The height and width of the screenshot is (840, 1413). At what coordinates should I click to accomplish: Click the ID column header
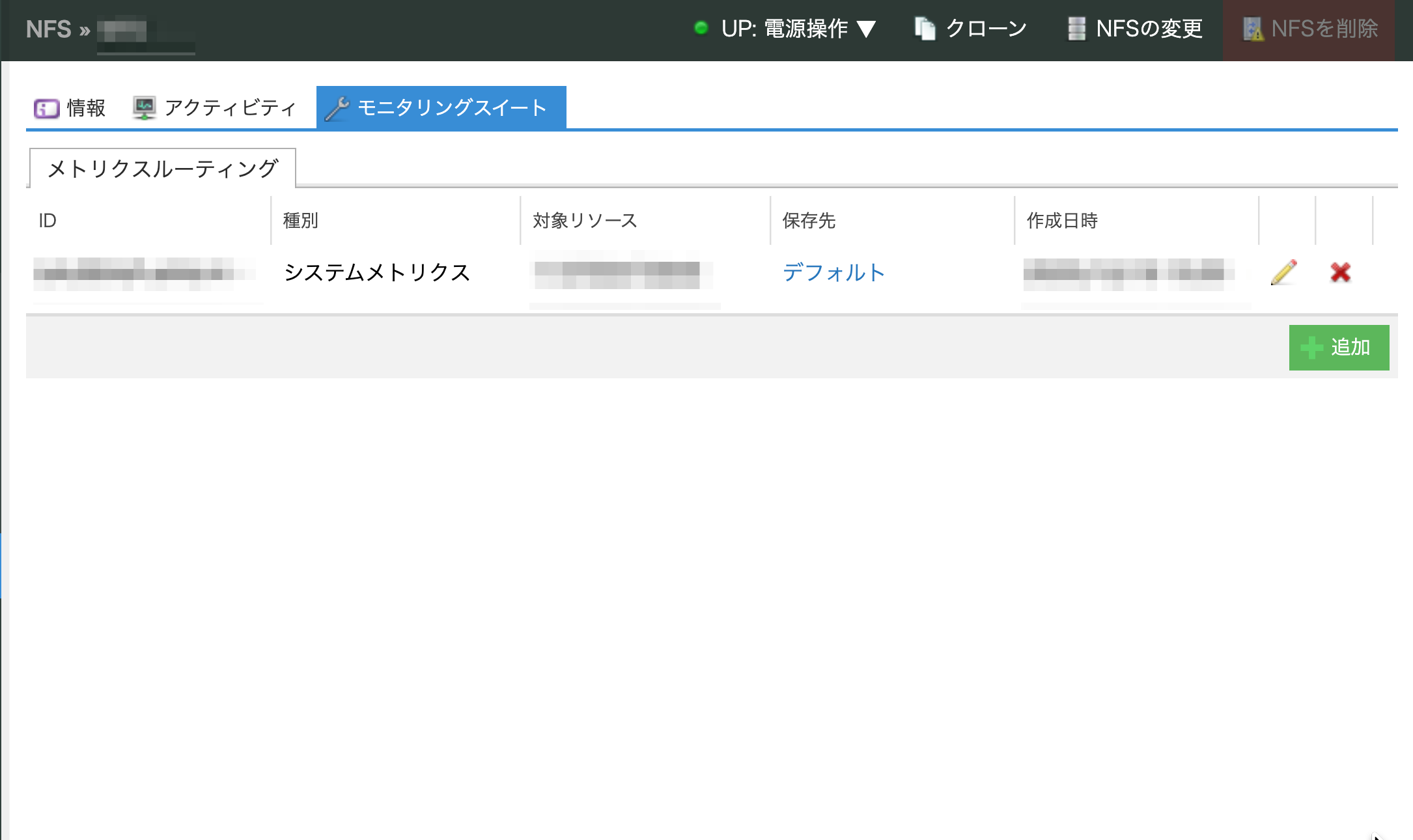(x=48, y=221)
